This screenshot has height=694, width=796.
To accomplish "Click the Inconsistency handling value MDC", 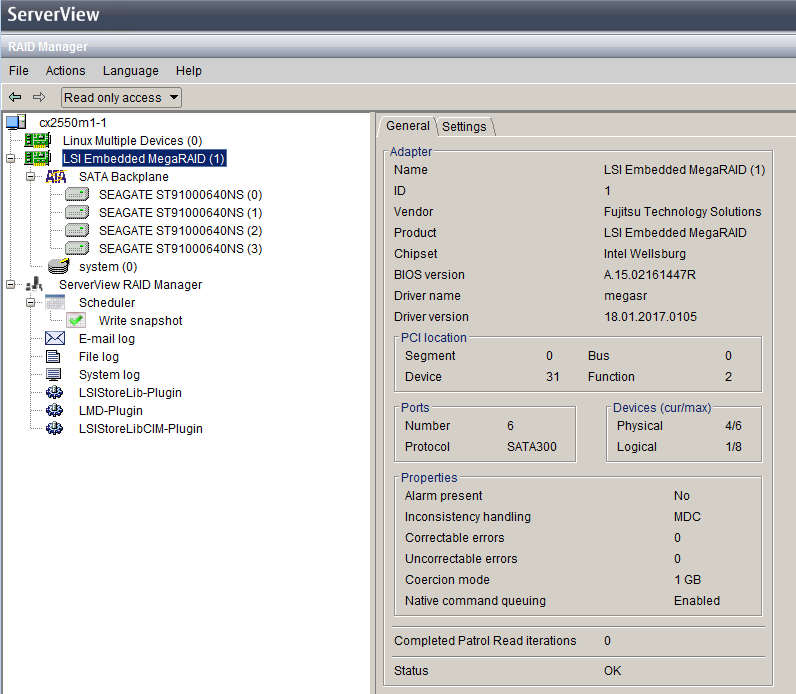I will coord(687,517).
